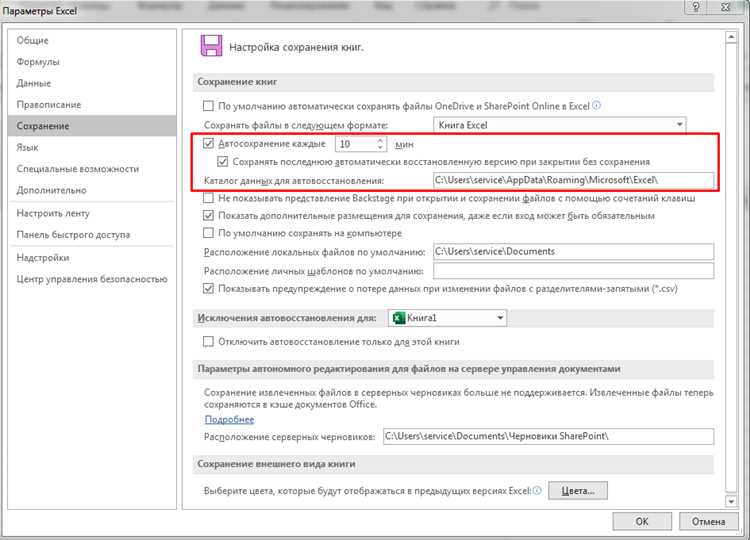Screen dimensions: 750x540
Task: Click the Расположение личных шаблонов input field
Action: pyautogui.click(x=574, y=271)
